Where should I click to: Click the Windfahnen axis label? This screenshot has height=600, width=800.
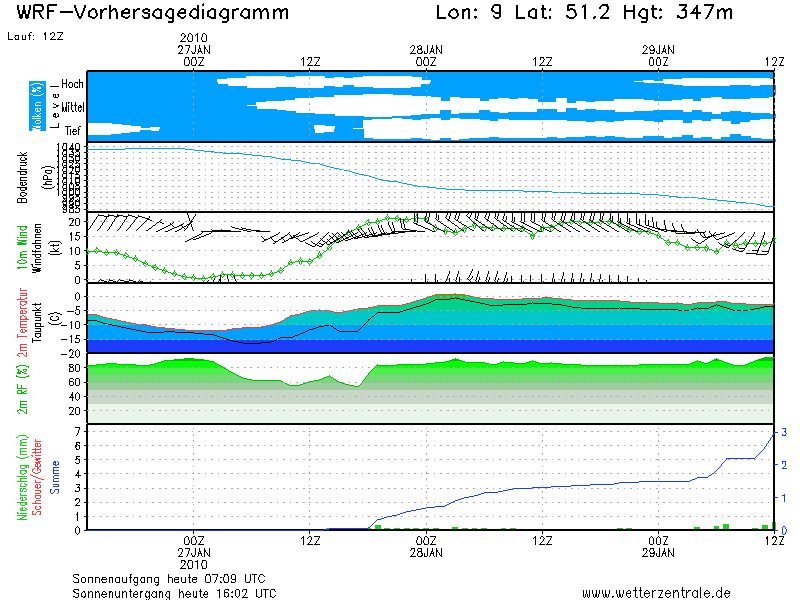click(x=38, y=246)
